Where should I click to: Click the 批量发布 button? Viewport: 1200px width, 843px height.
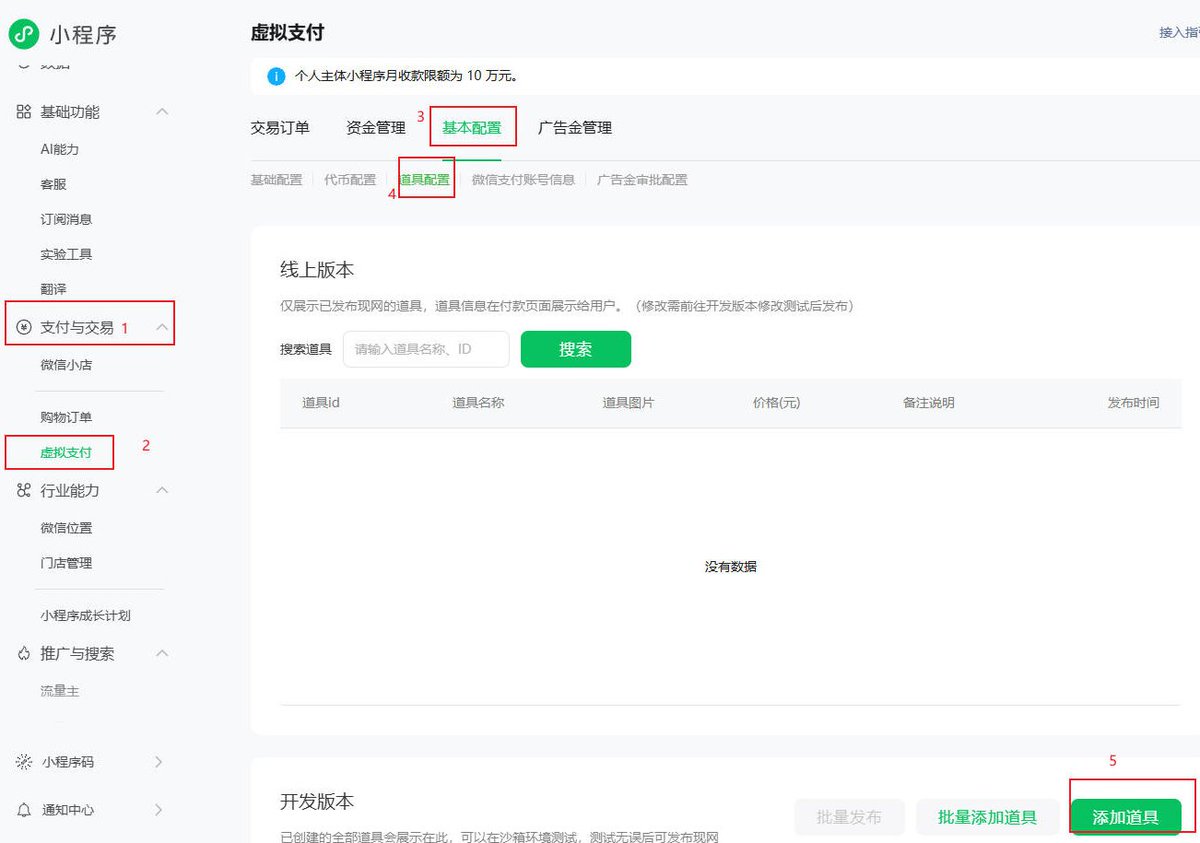click(x=849, y=817)
